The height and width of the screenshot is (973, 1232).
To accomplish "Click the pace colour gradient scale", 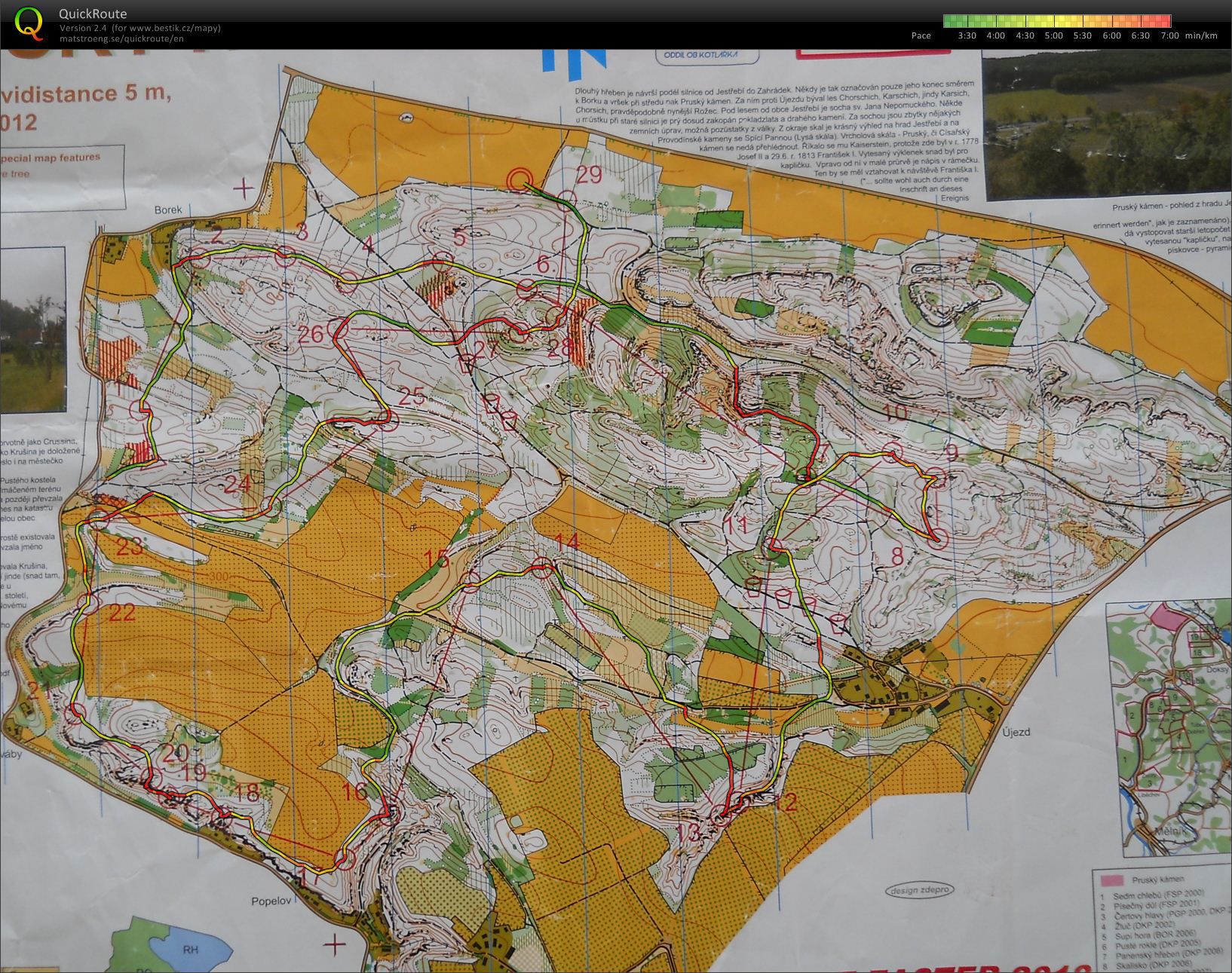I will point(1057,21).
